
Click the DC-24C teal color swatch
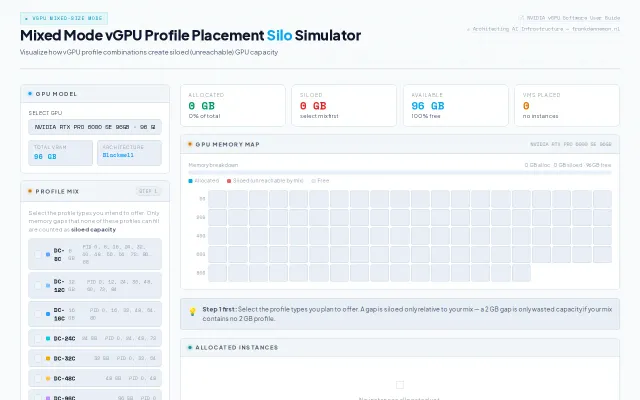pyautogui.click(x=48, y=338)
